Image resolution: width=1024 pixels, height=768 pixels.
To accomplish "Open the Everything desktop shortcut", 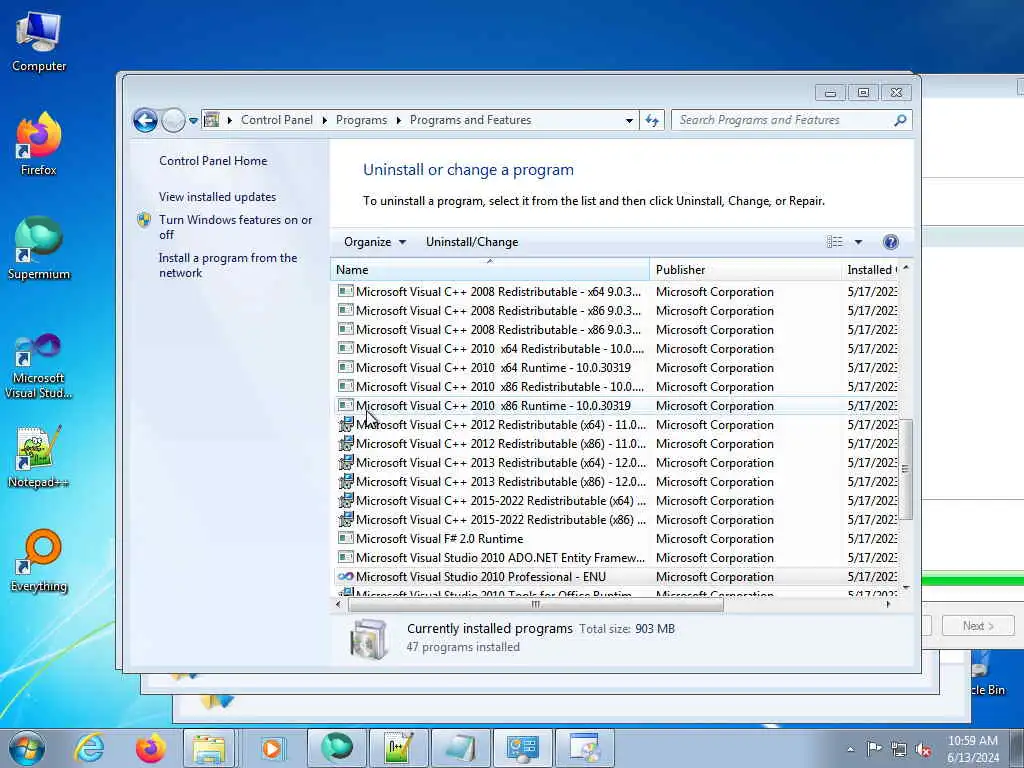I will coord(39,560).
